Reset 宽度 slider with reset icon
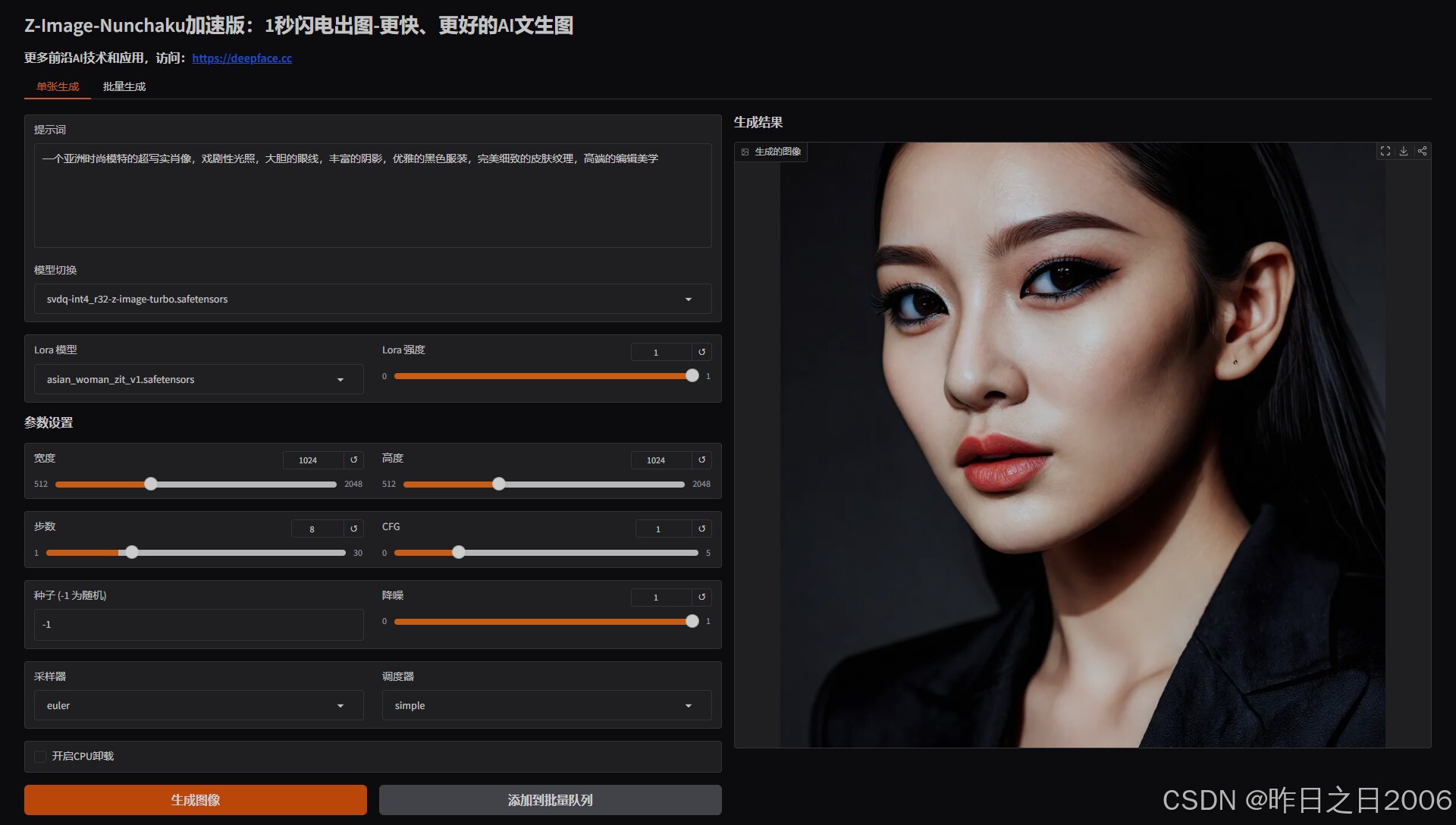 (354, 460)
